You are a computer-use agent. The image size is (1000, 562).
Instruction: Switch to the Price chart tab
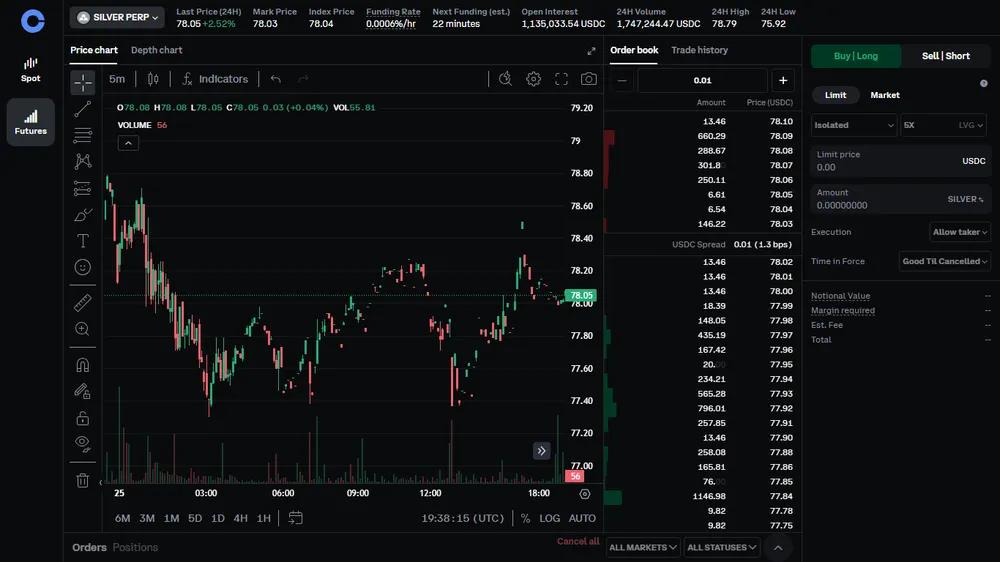pos(94,50)
